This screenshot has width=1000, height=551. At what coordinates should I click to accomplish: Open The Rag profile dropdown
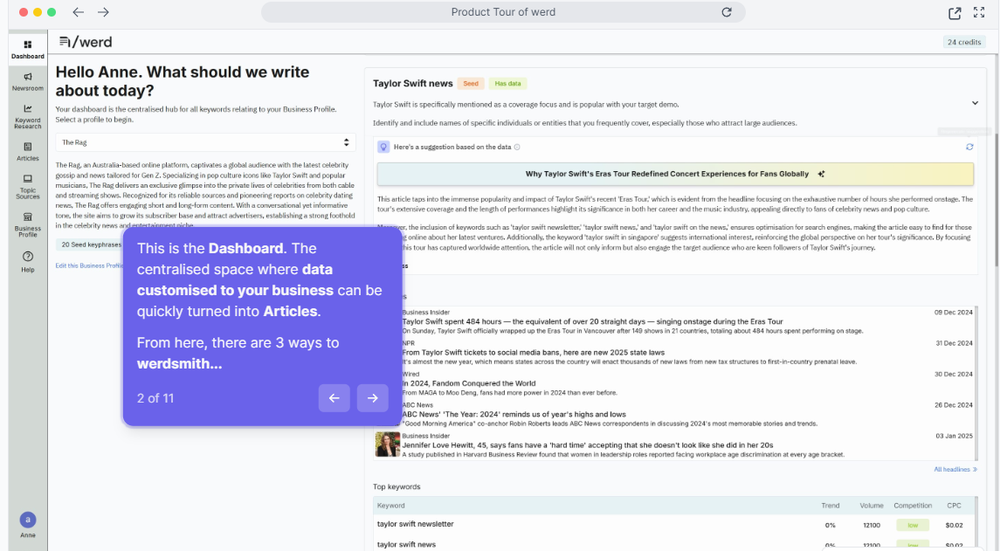click(205, 142)
